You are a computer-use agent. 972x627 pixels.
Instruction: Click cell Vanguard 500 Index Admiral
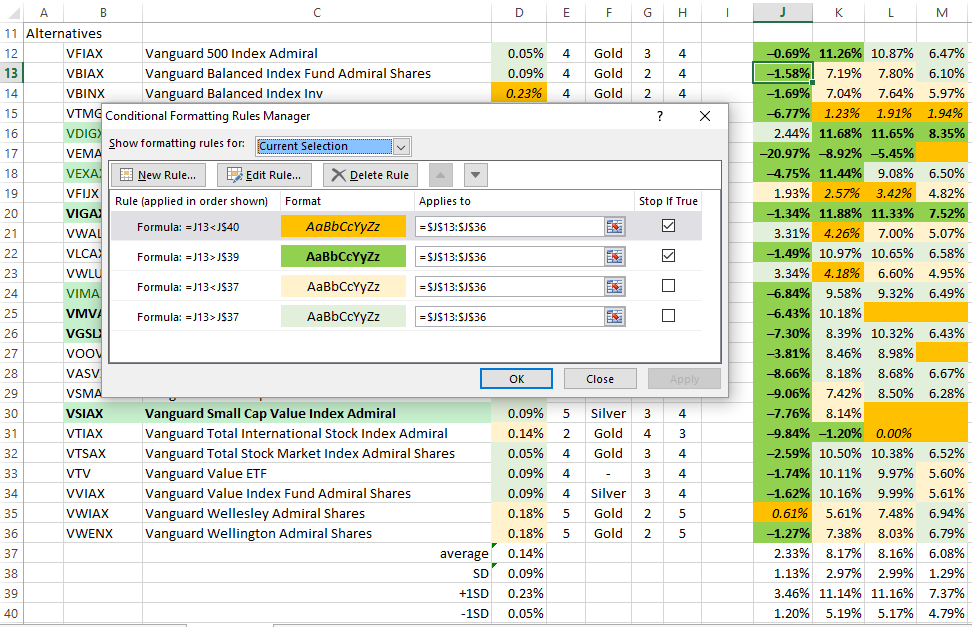[317, 53]
